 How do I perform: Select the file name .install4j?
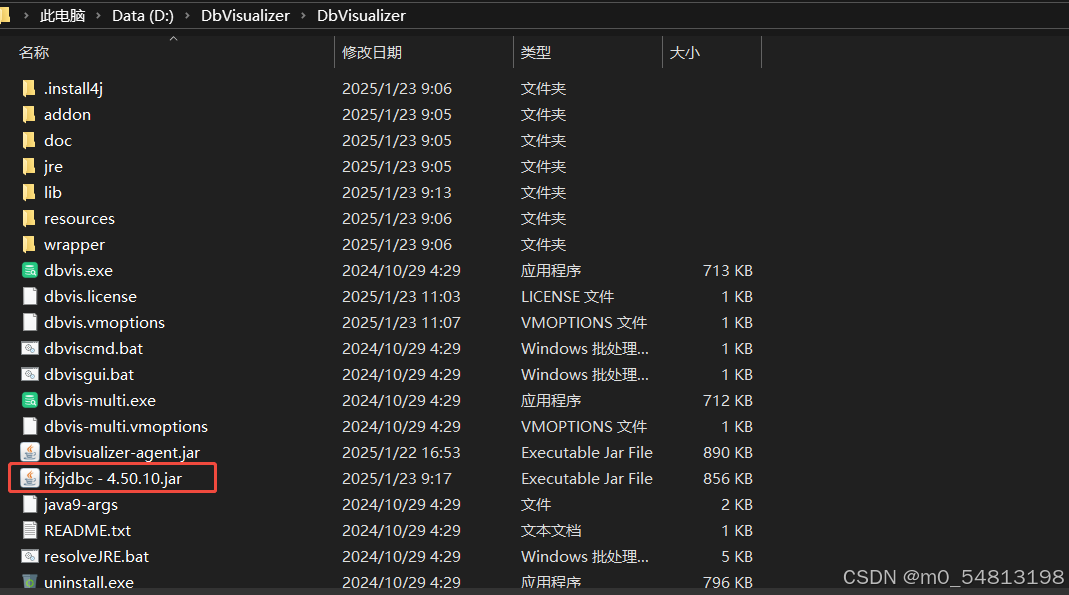click(x=74, y=89)
